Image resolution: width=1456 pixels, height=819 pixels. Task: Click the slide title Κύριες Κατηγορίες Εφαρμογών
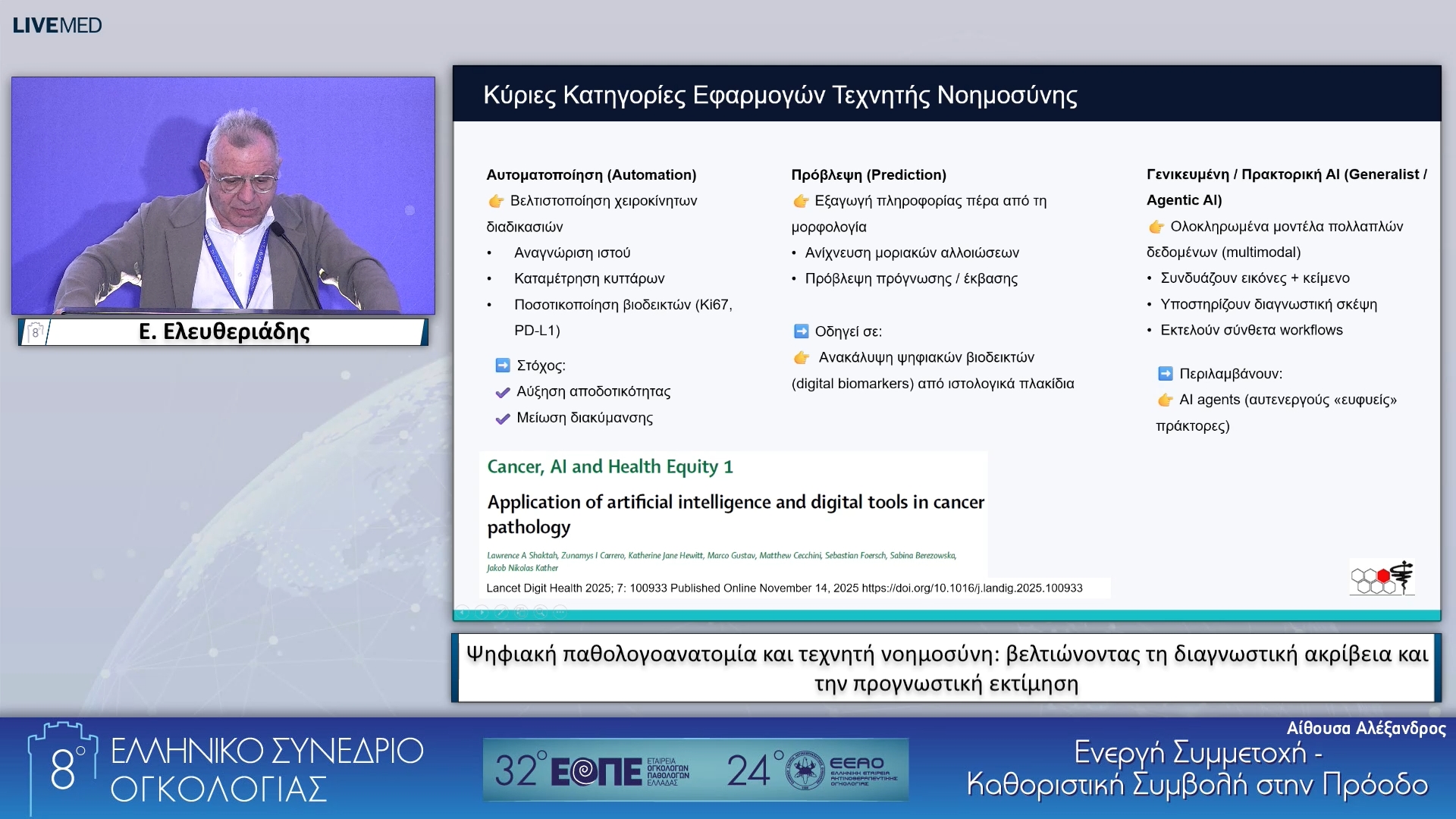(780, 95)
